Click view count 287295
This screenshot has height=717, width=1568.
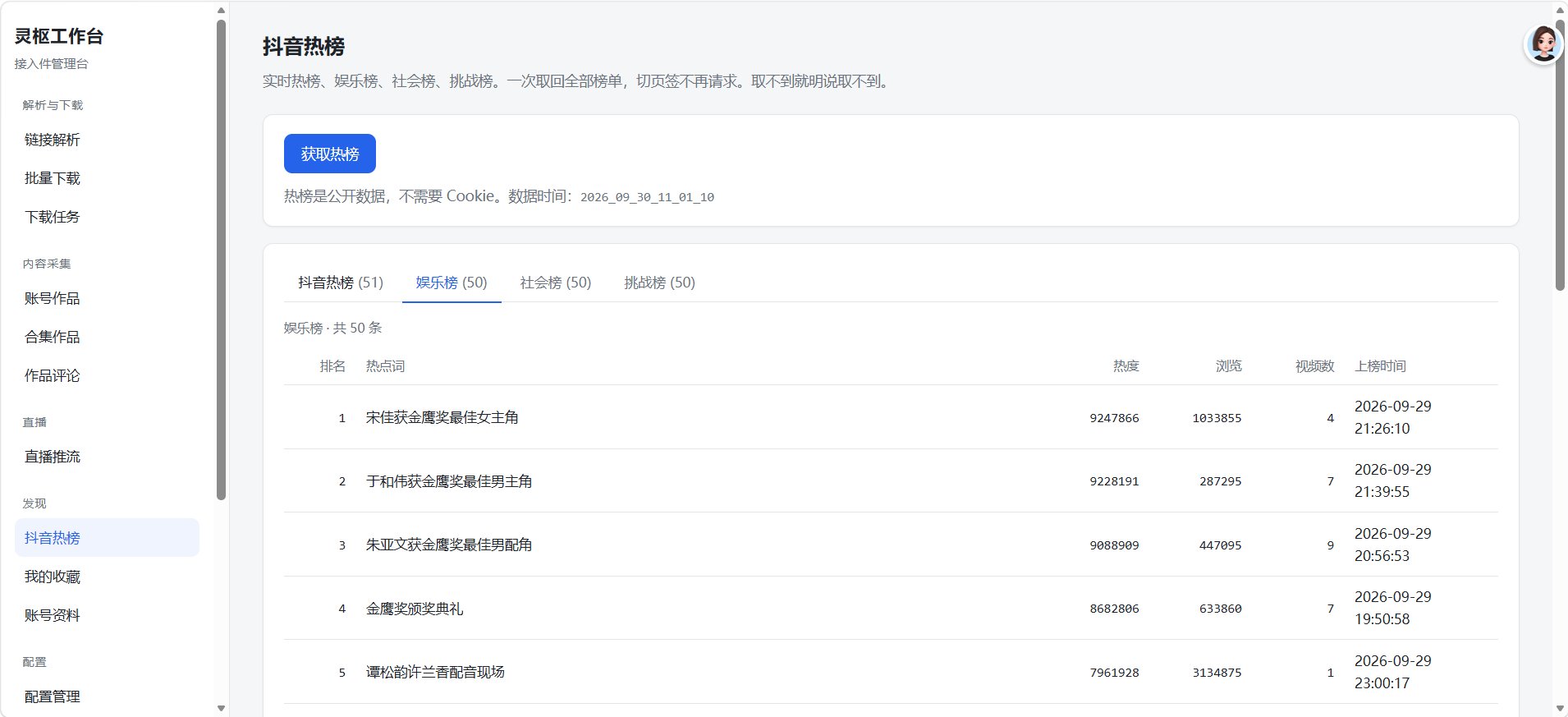click(x=1220, y=481)
